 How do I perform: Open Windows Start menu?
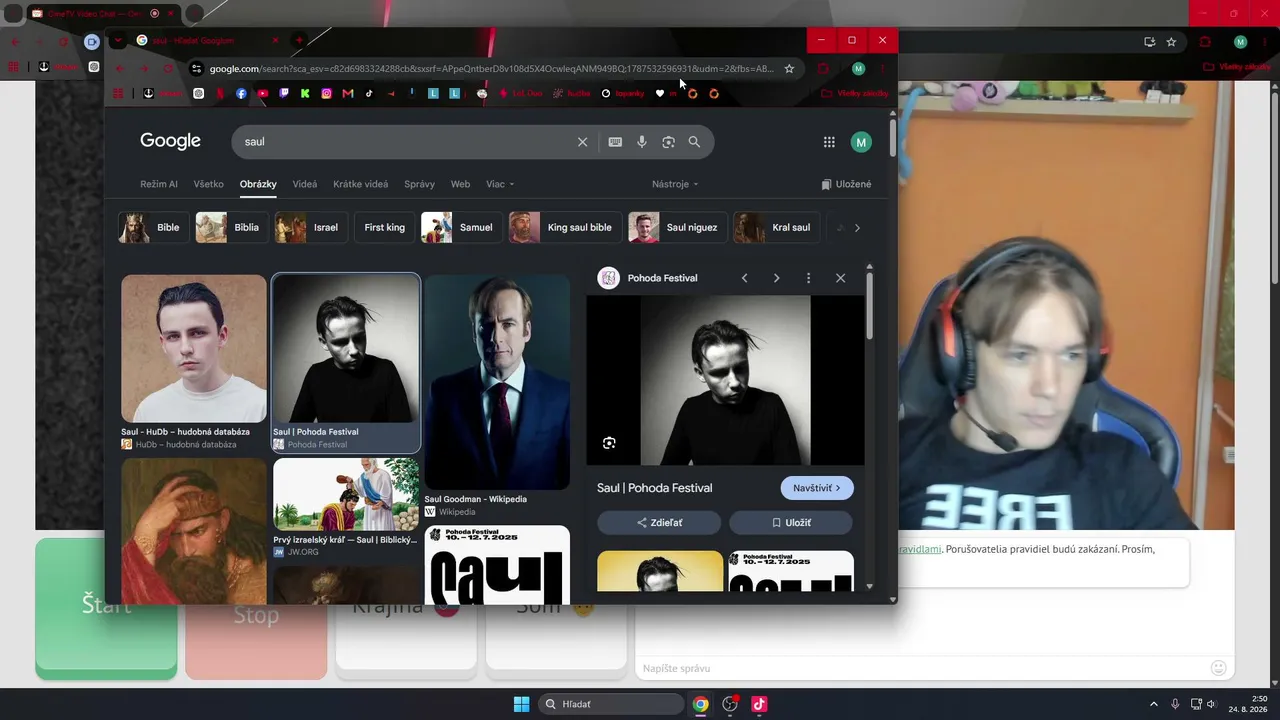[521, 704]
